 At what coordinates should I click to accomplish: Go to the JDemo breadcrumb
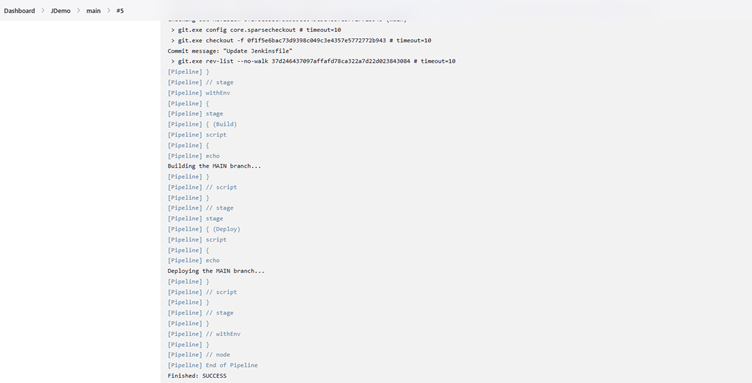click(60, 11)
